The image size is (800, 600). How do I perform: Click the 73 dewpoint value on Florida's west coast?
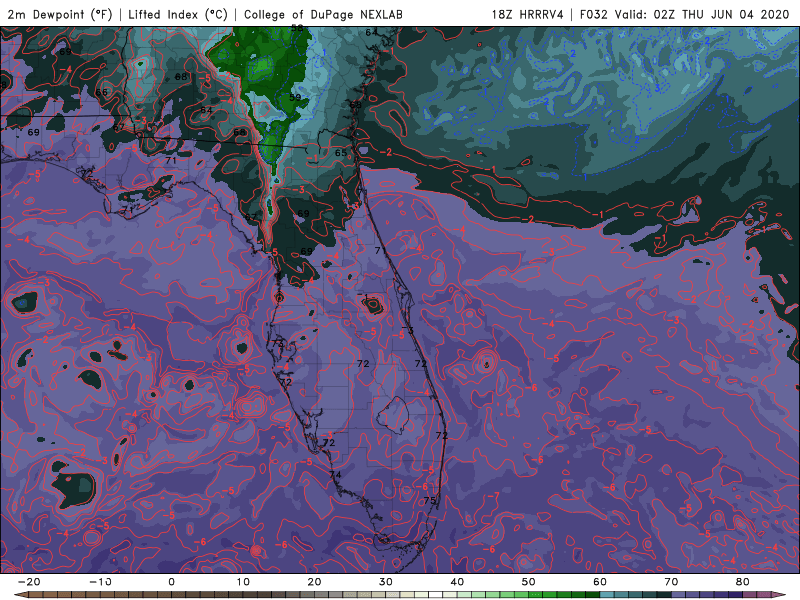tap(277, 343)
